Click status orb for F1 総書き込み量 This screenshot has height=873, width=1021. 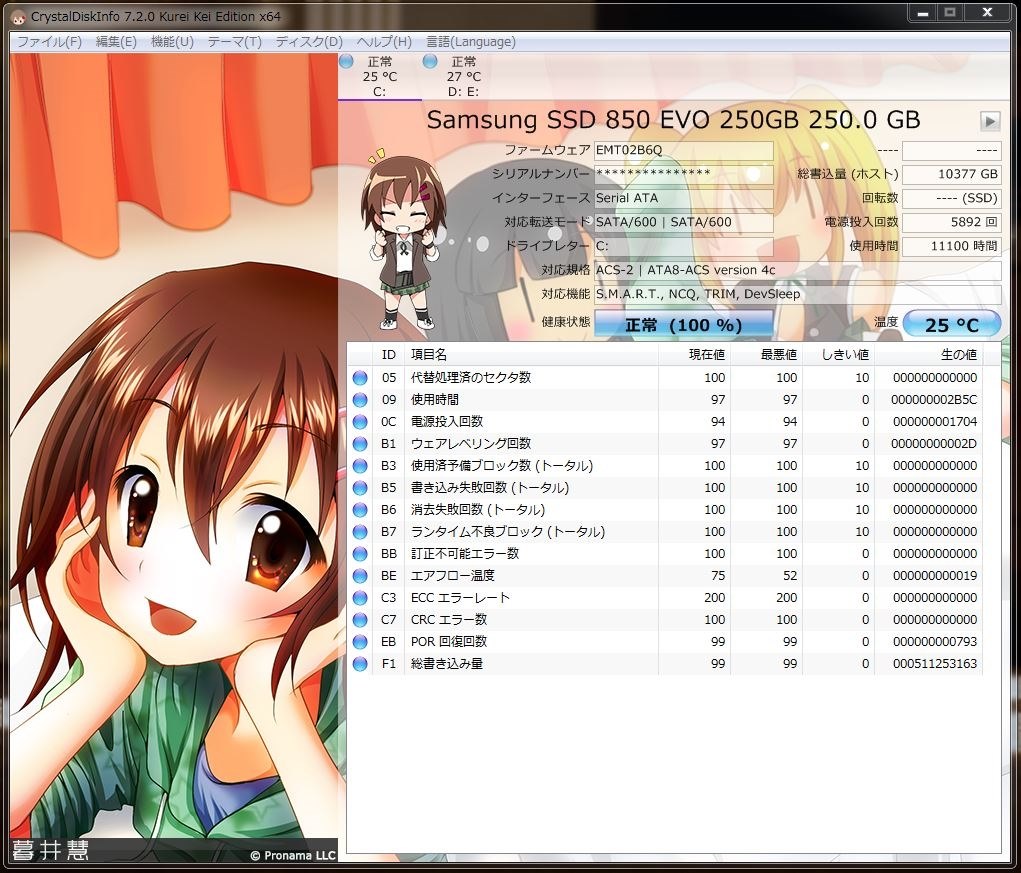(360, 664)
